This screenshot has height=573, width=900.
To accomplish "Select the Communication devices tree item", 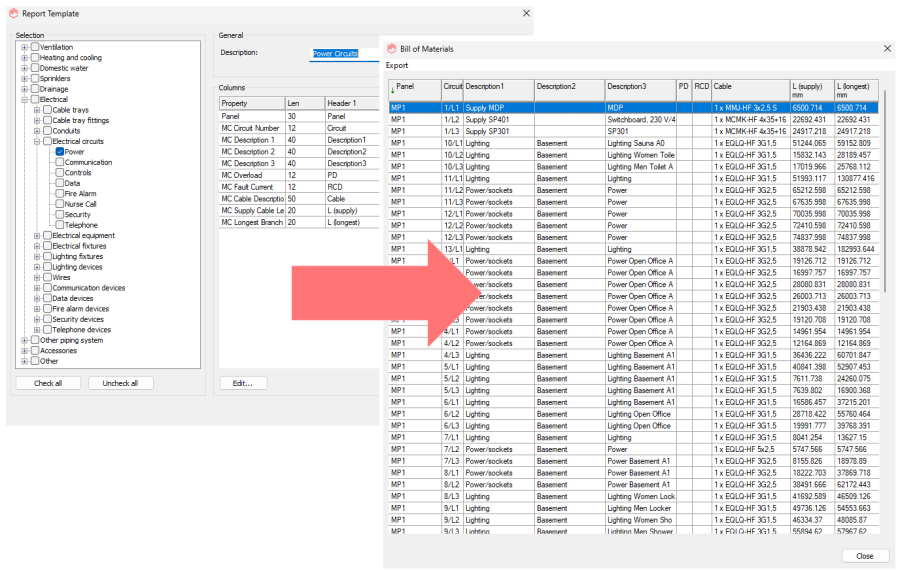I will [88, 288].
